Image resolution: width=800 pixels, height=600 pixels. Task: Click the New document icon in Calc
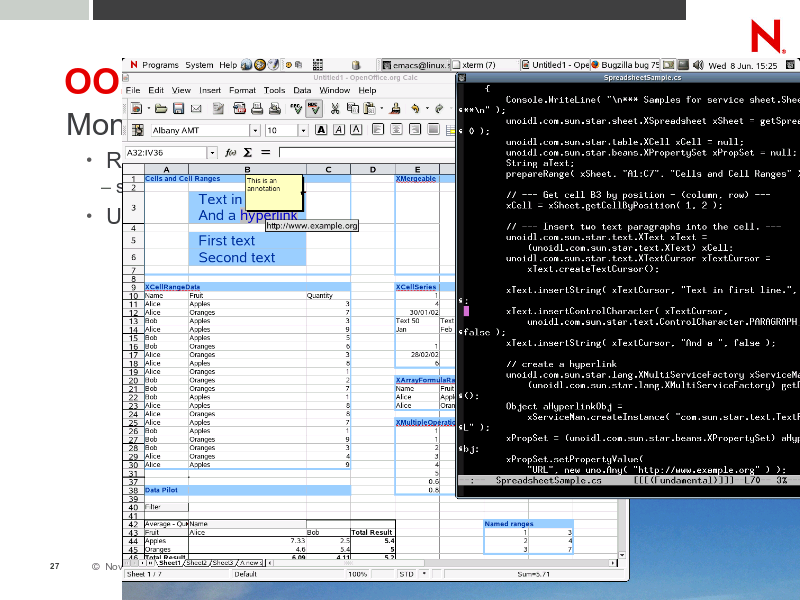coord(136,108)
